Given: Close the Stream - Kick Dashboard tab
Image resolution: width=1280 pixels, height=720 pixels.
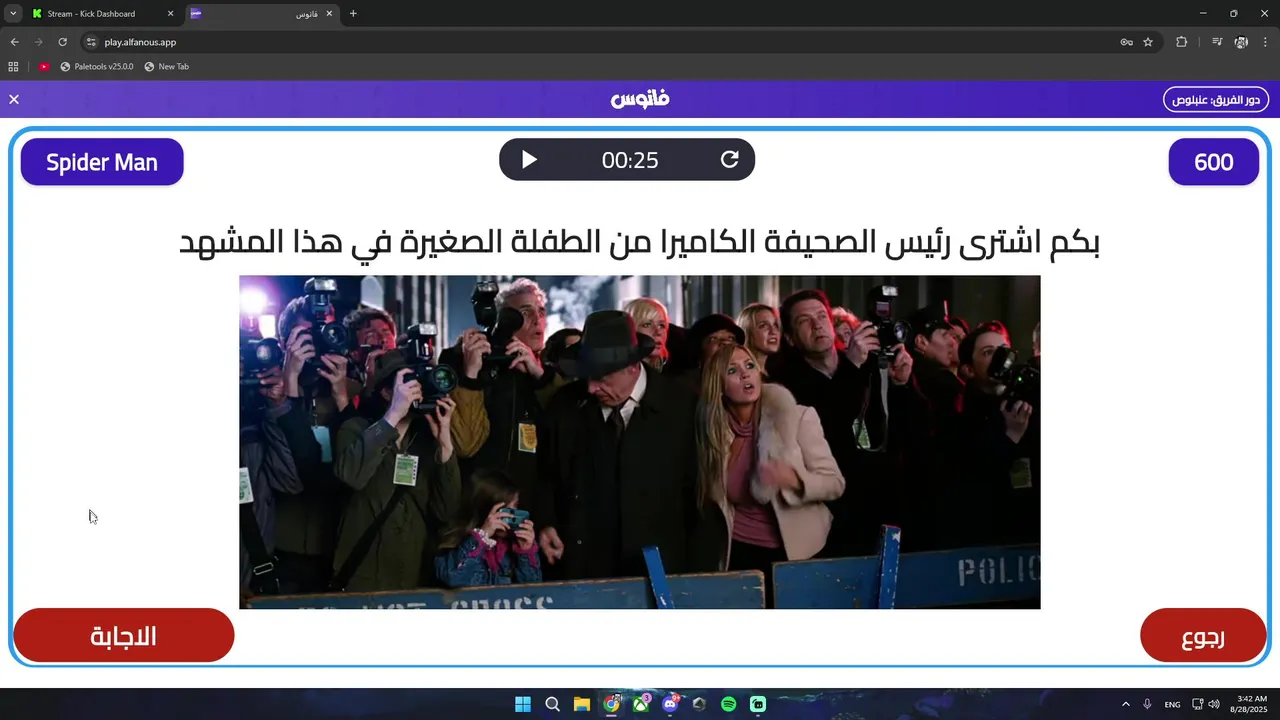Looking at the screenshot, I should [170, 14].
